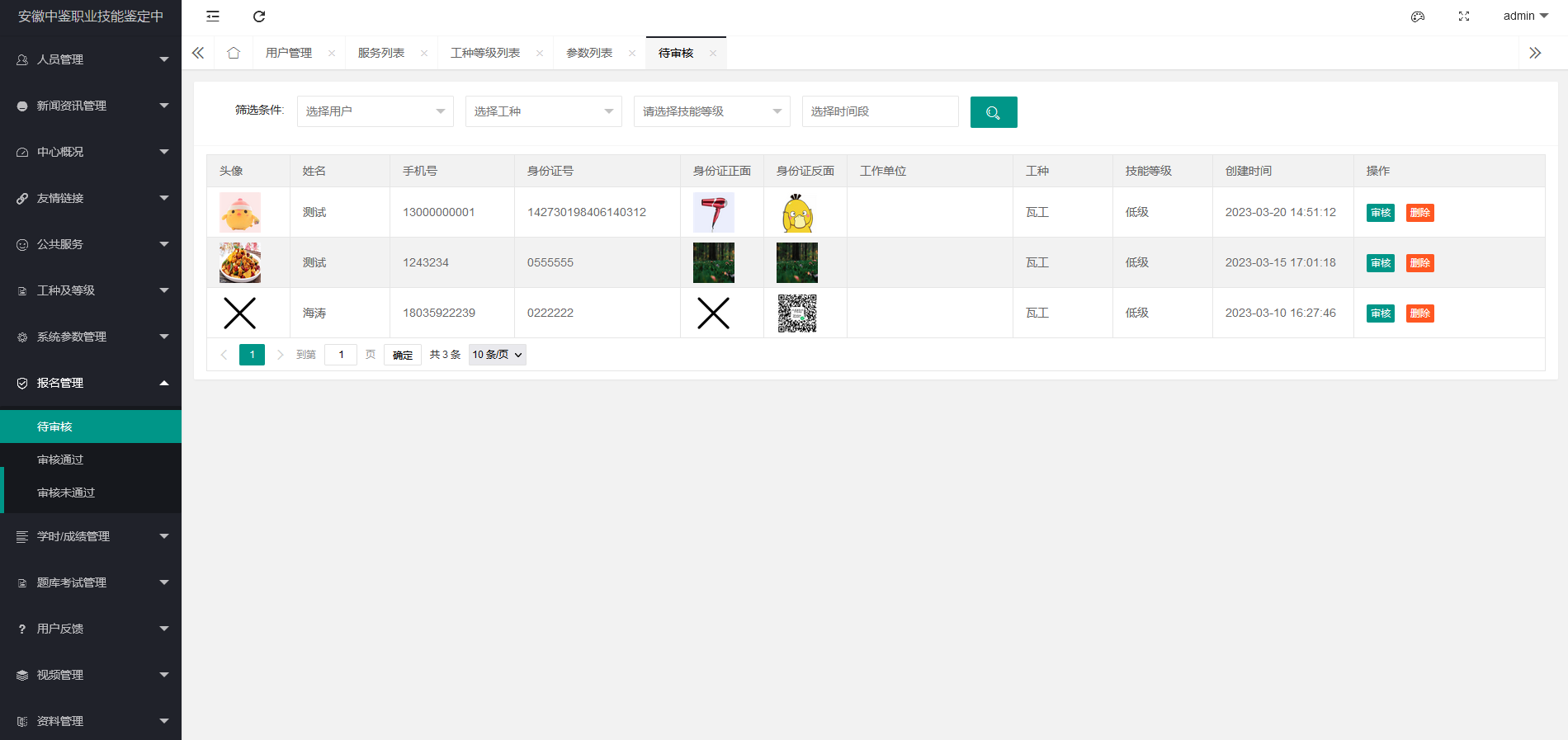Open the QR code ID back thumbnail
This screenshot has width=1568, height=740.
pyautogui.click(x=797, y=313)
